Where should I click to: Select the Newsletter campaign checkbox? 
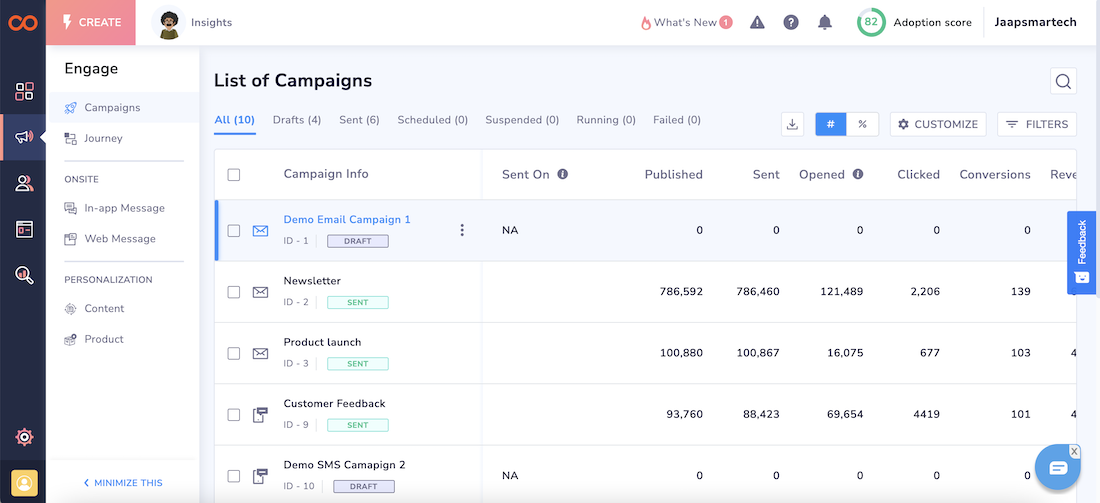[234, 292]
